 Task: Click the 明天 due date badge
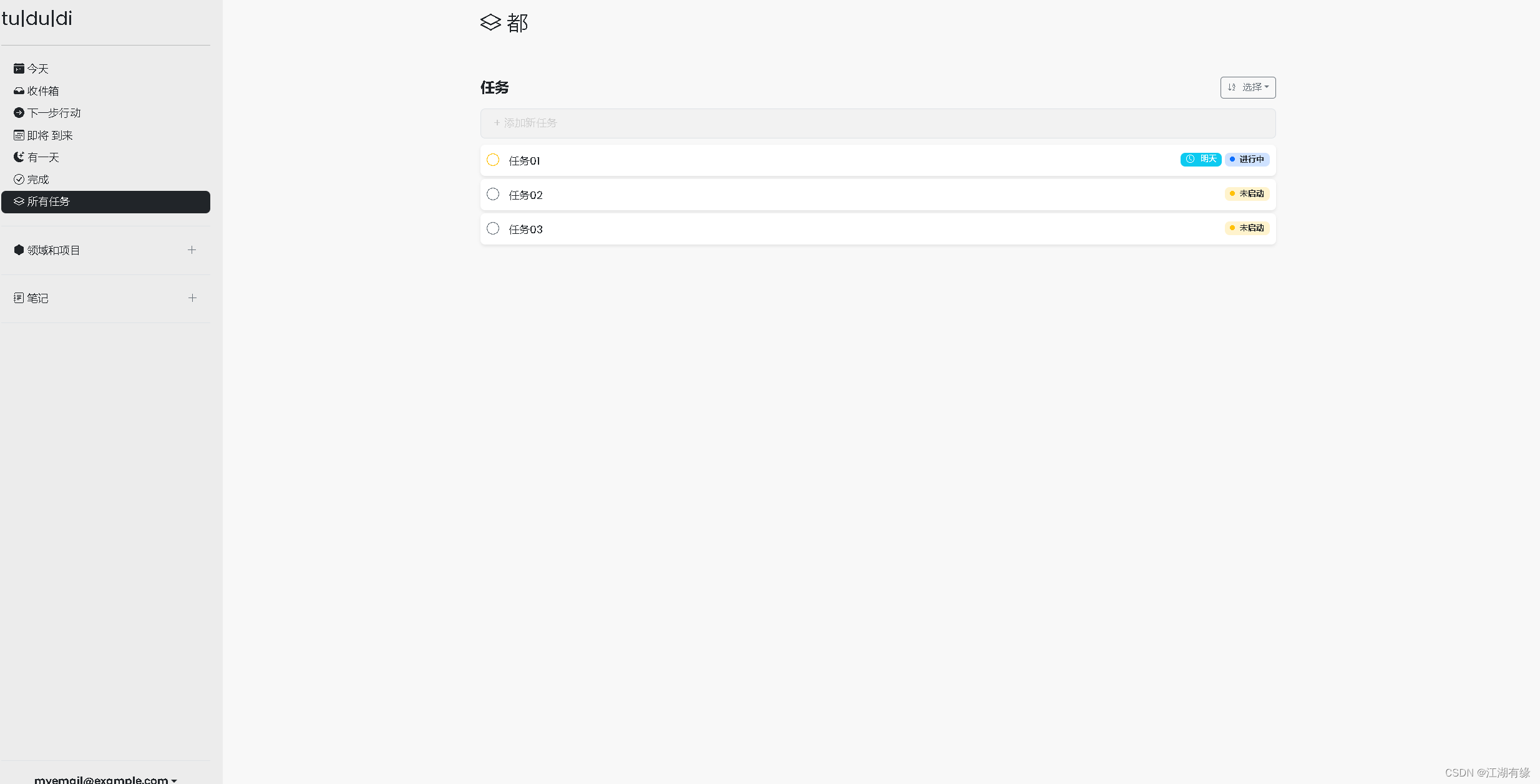coord(1201,160)
